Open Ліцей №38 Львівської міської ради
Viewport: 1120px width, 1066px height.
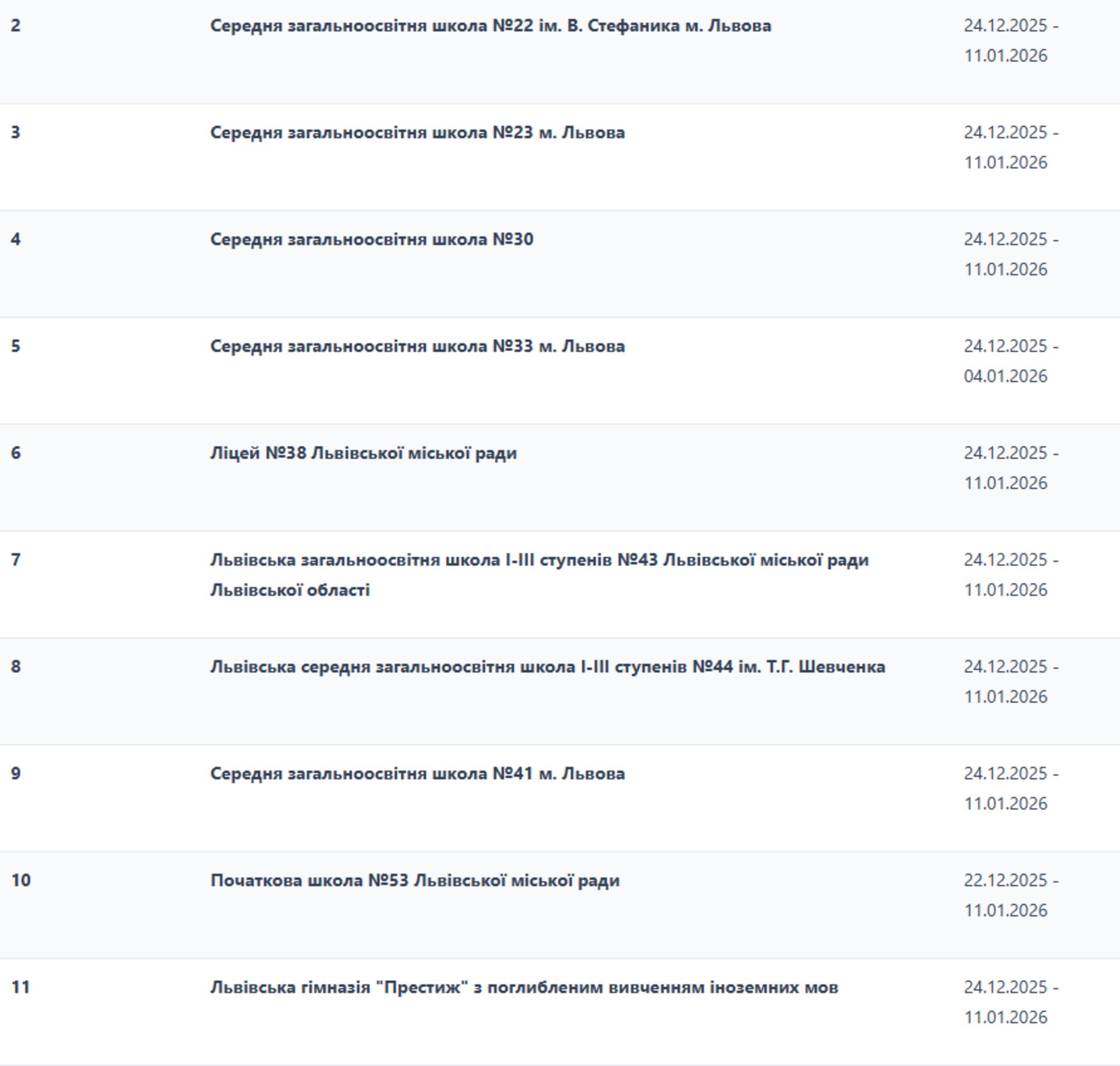tap(363, 453)
